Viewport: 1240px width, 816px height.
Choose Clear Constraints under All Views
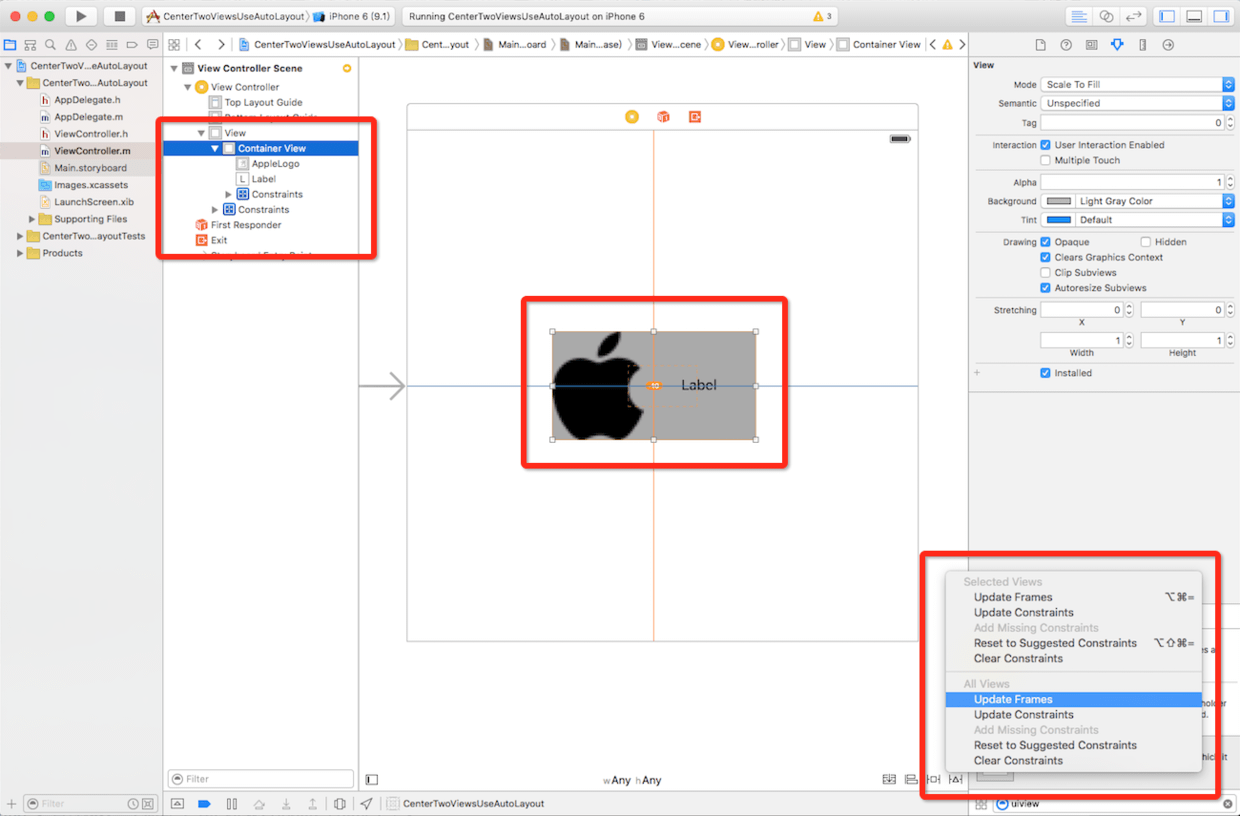tap(1073, 760)
